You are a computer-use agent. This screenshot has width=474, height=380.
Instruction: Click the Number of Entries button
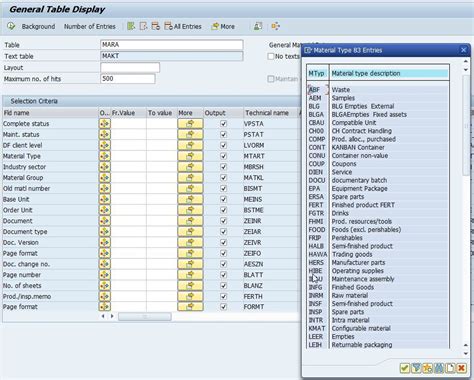(x=90, y=26)
